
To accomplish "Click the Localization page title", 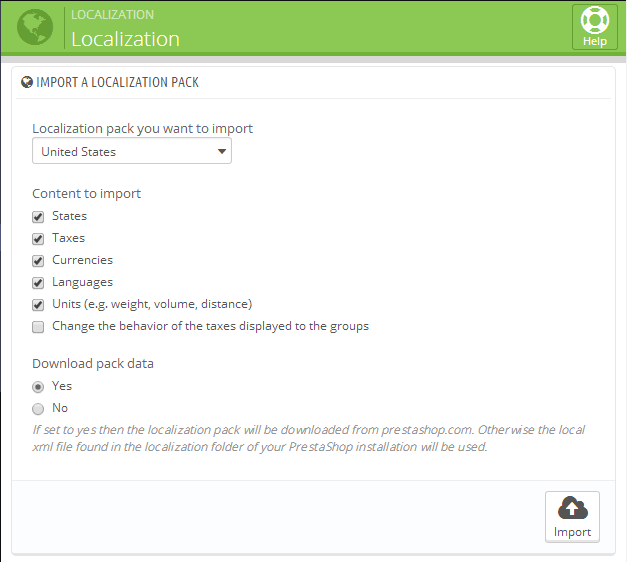I will tap(125, 39).
